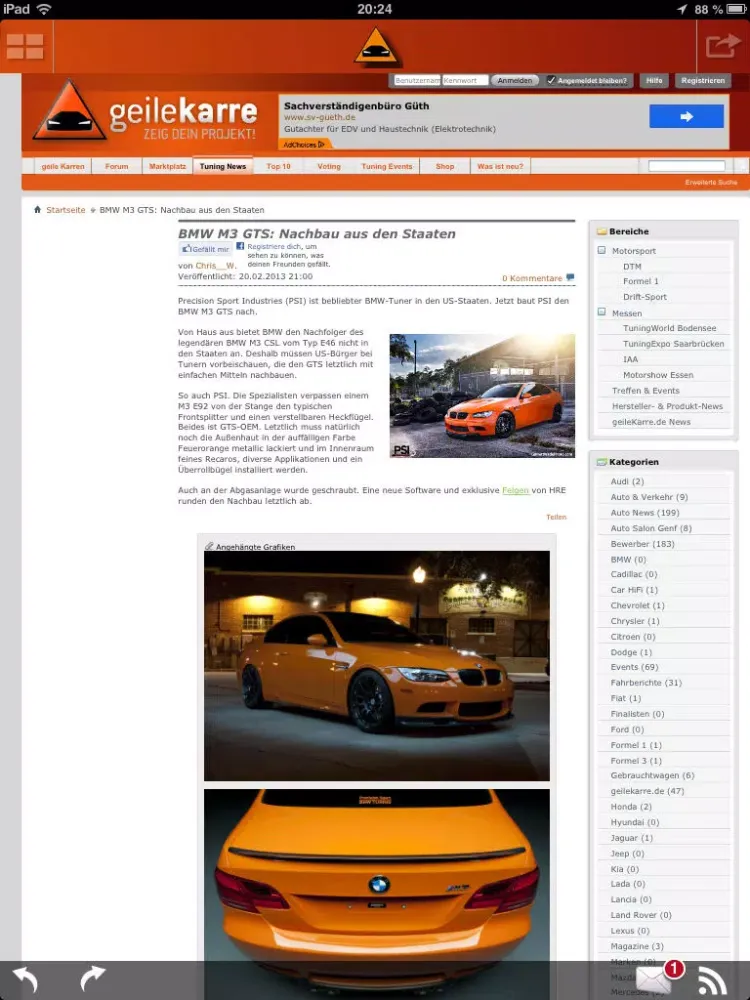Open Hersteller- & Produkt-News section
750x1000 pixels.
(667, 406)
